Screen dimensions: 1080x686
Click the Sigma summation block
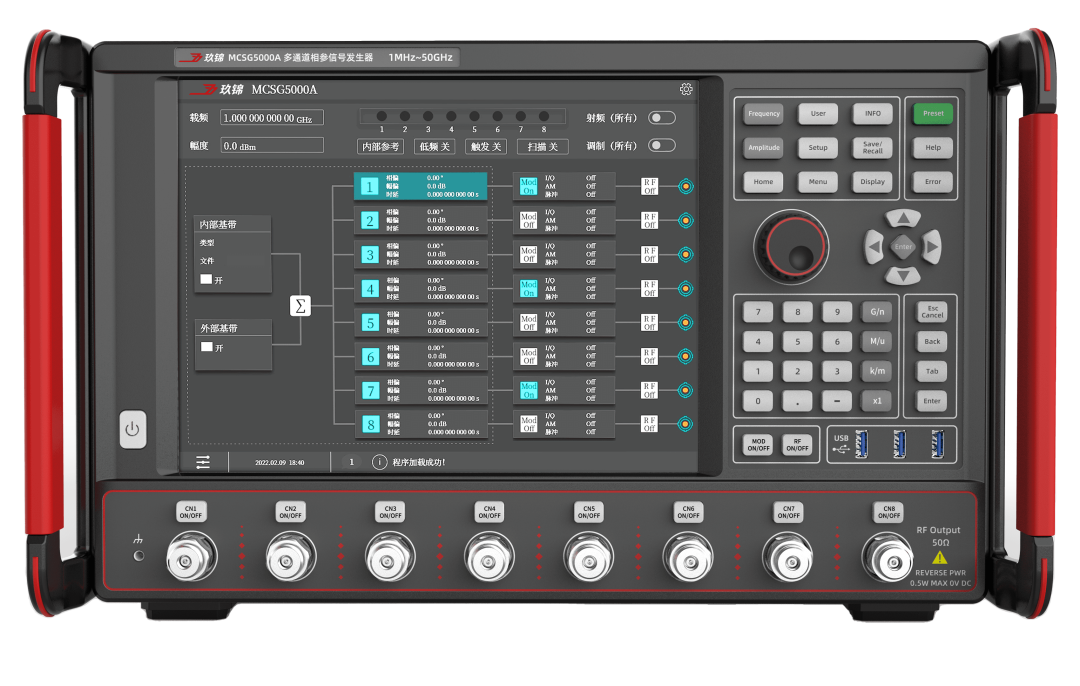click(x=300, y=306)
